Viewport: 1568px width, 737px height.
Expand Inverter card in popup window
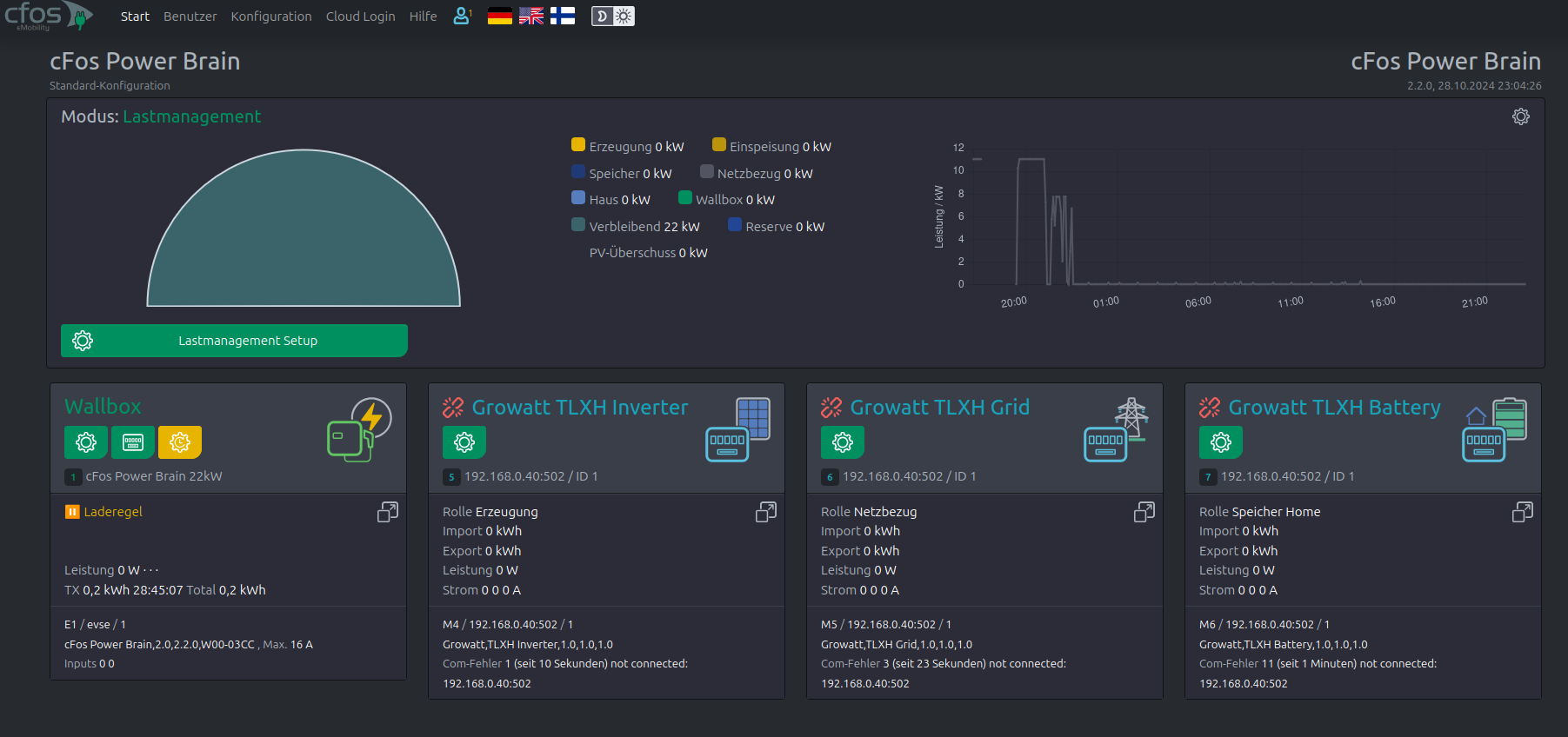tap(766, 512)
